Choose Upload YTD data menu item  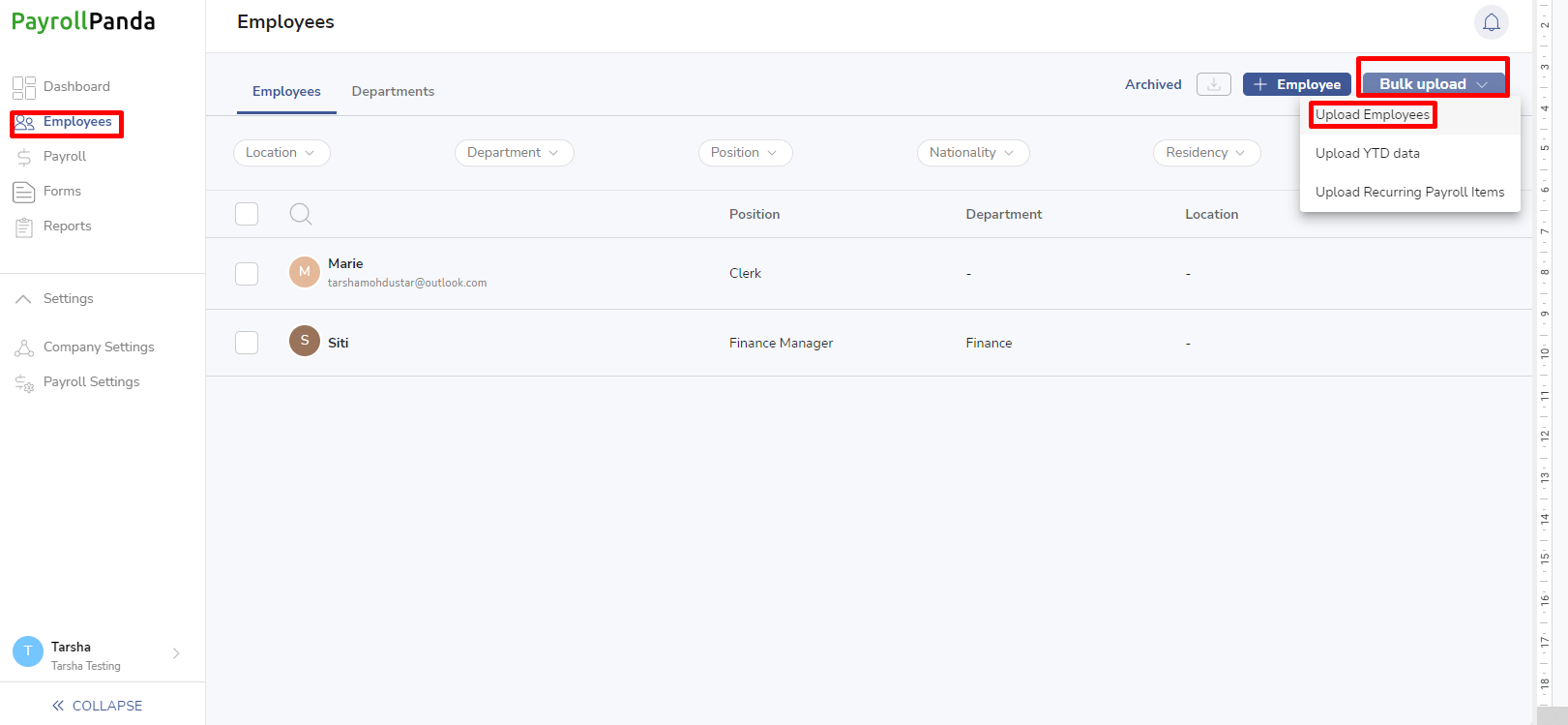pyautogui.click(x=1368, y=153)
